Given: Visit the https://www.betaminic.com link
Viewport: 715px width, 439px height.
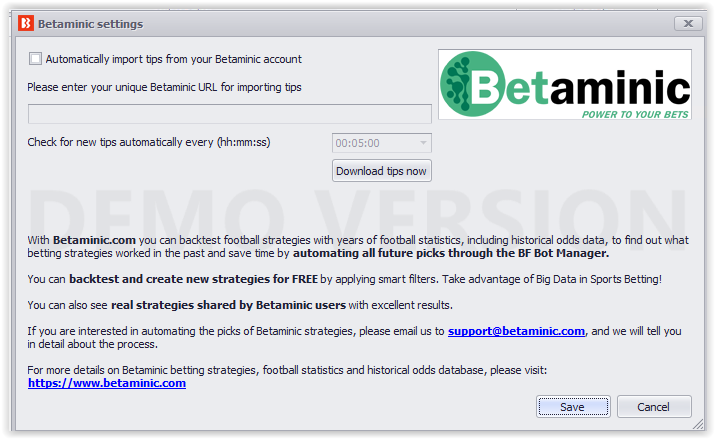Looking at the screenshot, I should (x=107, y=383).
